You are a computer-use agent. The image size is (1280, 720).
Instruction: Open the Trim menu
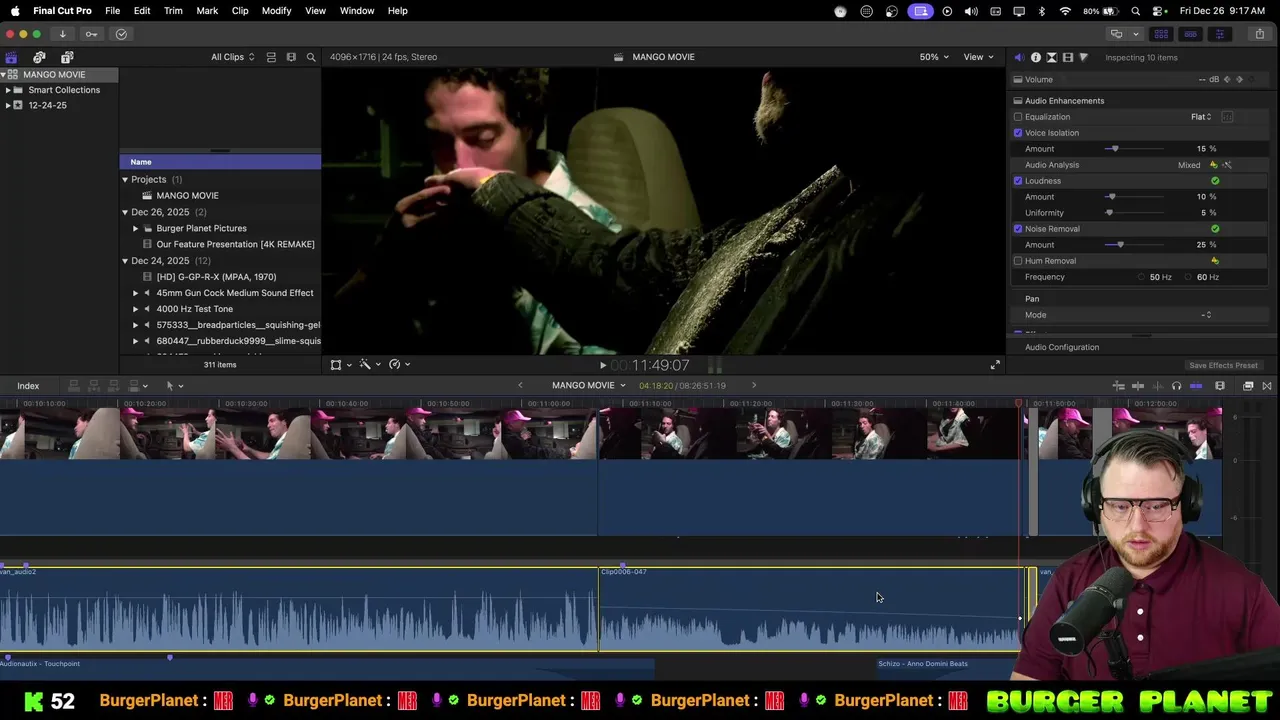(x=173, y=11)
